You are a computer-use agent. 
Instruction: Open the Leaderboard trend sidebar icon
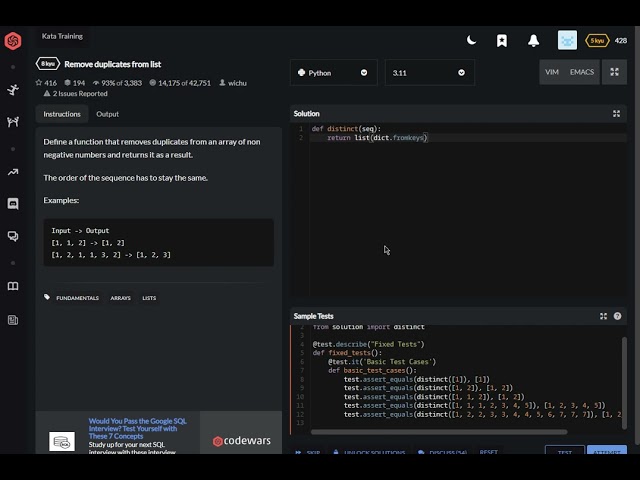click(x=13, y=172)
